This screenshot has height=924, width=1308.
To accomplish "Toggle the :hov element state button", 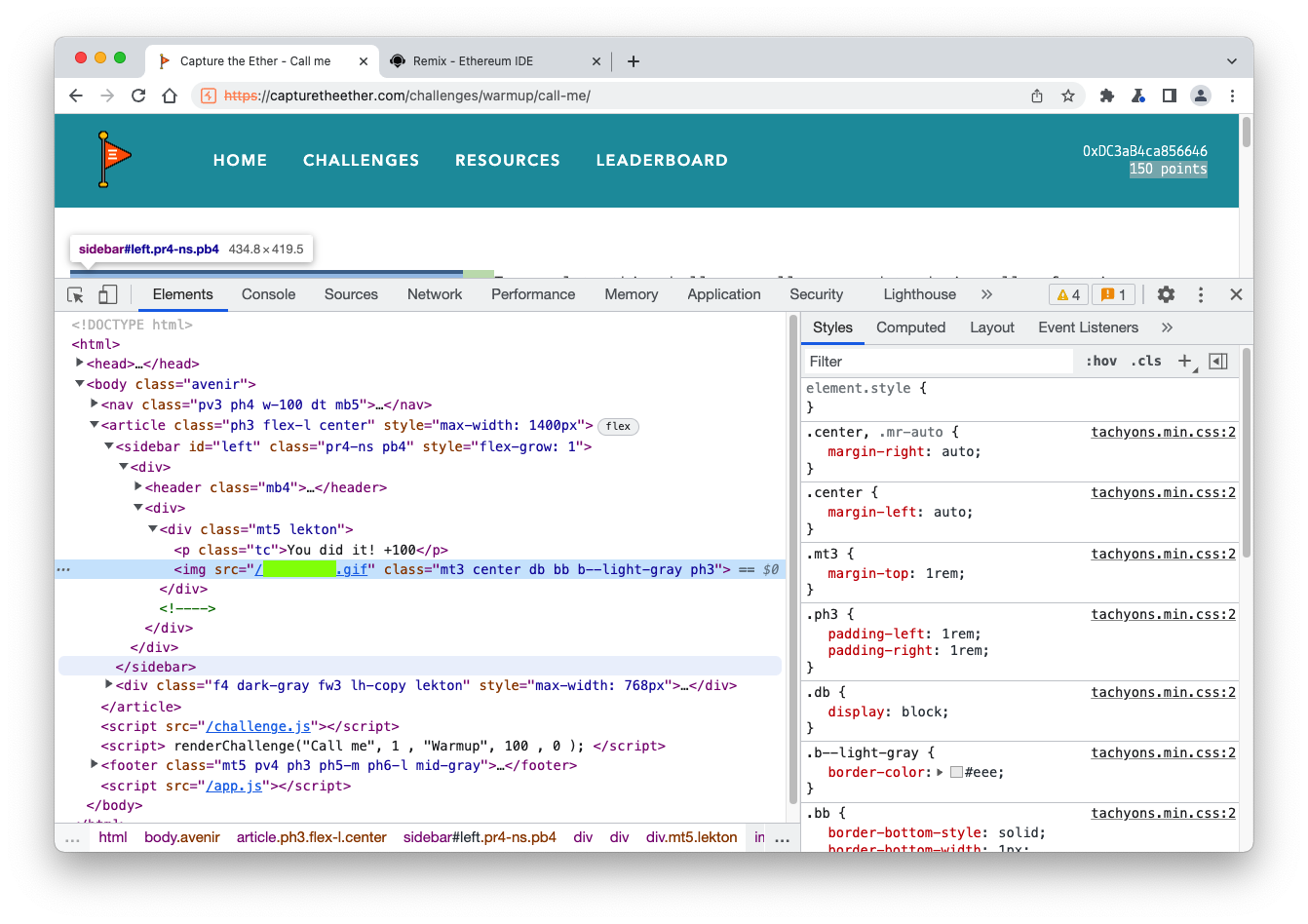I will (1101, 361).
